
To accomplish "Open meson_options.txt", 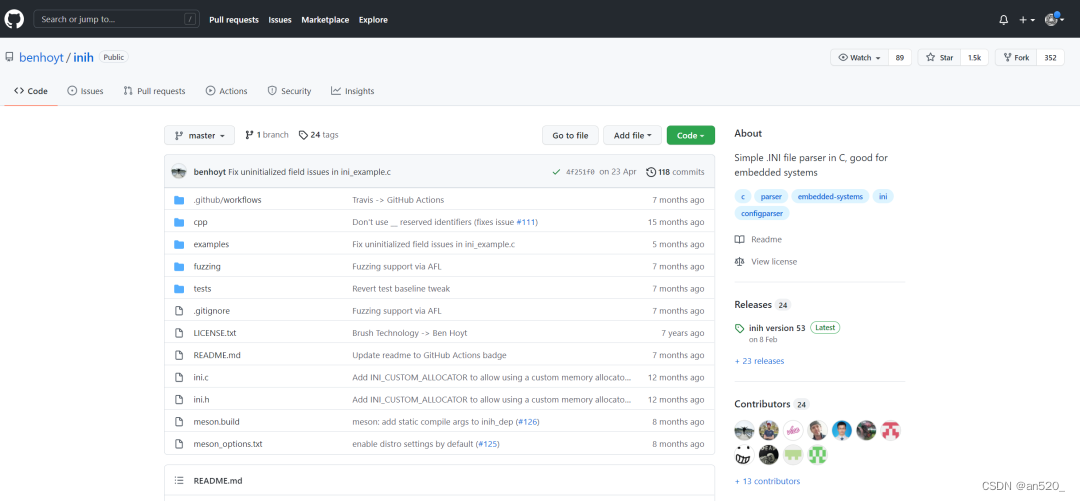I will pos(228,444).
